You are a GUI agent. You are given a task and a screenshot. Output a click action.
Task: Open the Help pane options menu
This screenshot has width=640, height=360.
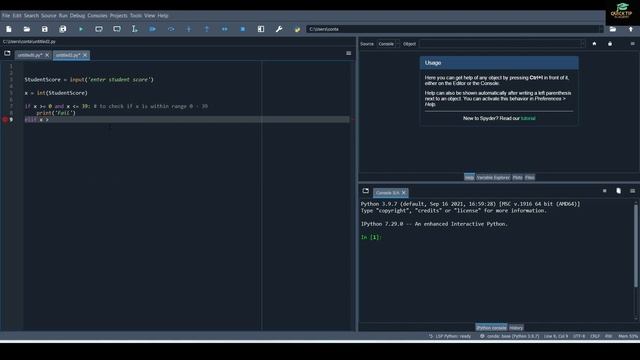tap(632, 44)
